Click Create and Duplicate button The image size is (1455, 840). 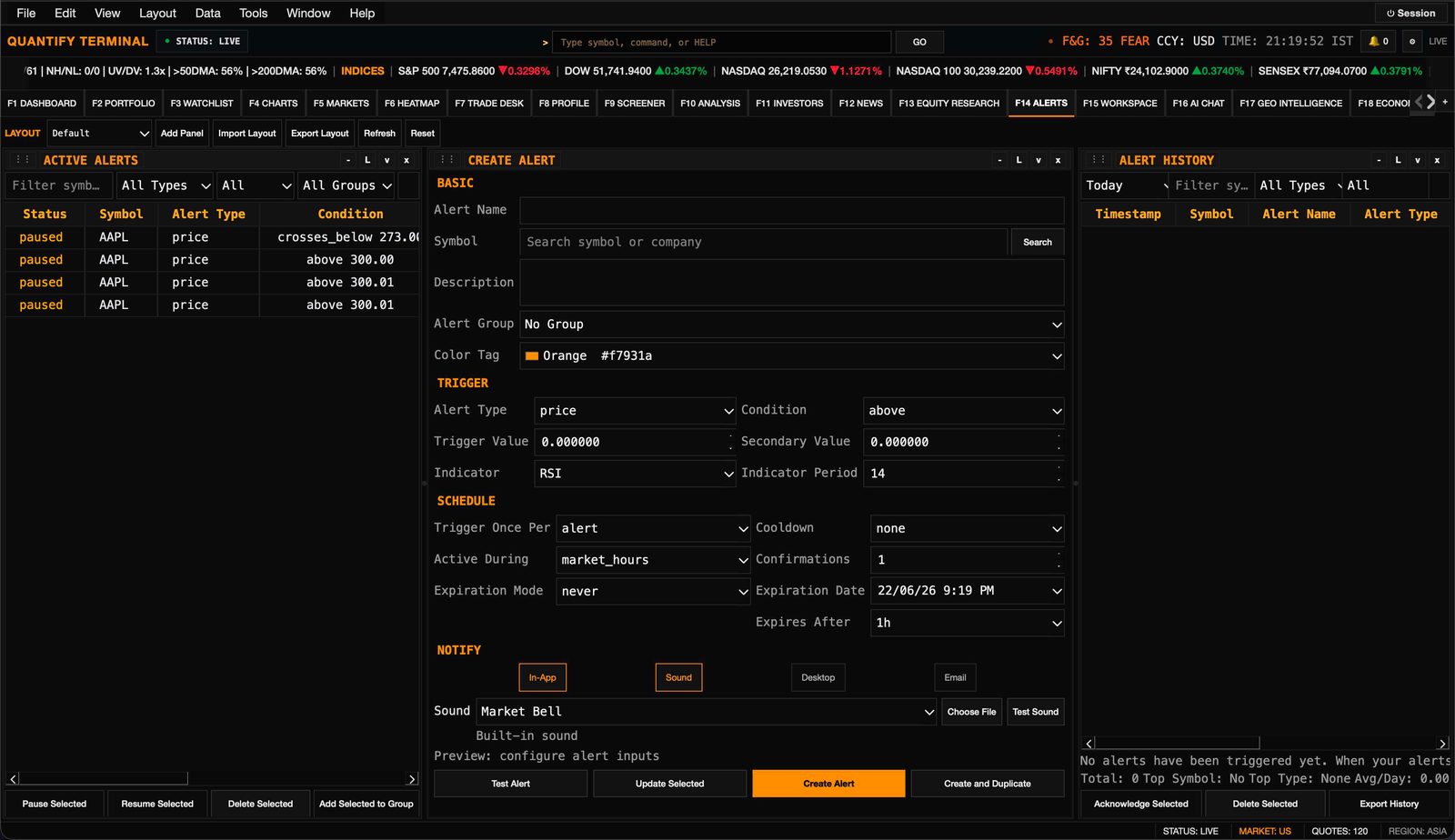988,784
